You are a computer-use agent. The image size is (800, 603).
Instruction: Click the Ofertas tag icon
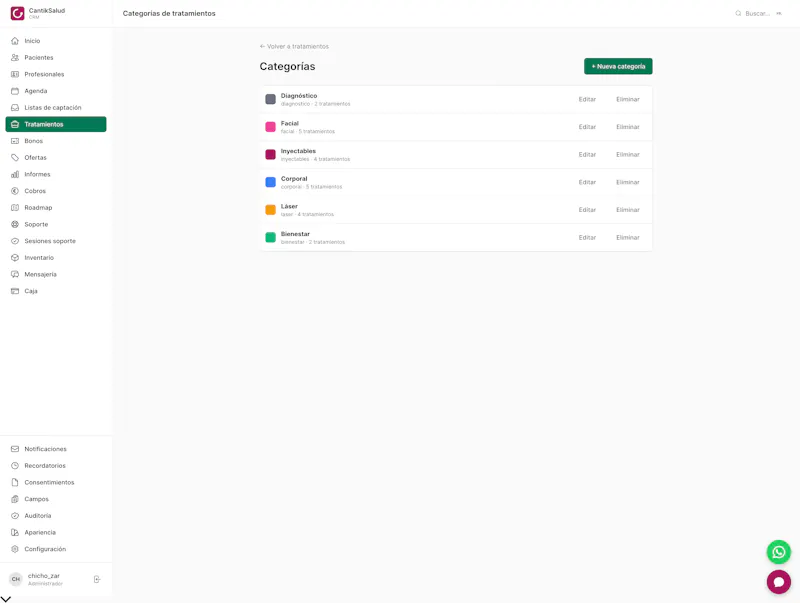tap(15, 158)
